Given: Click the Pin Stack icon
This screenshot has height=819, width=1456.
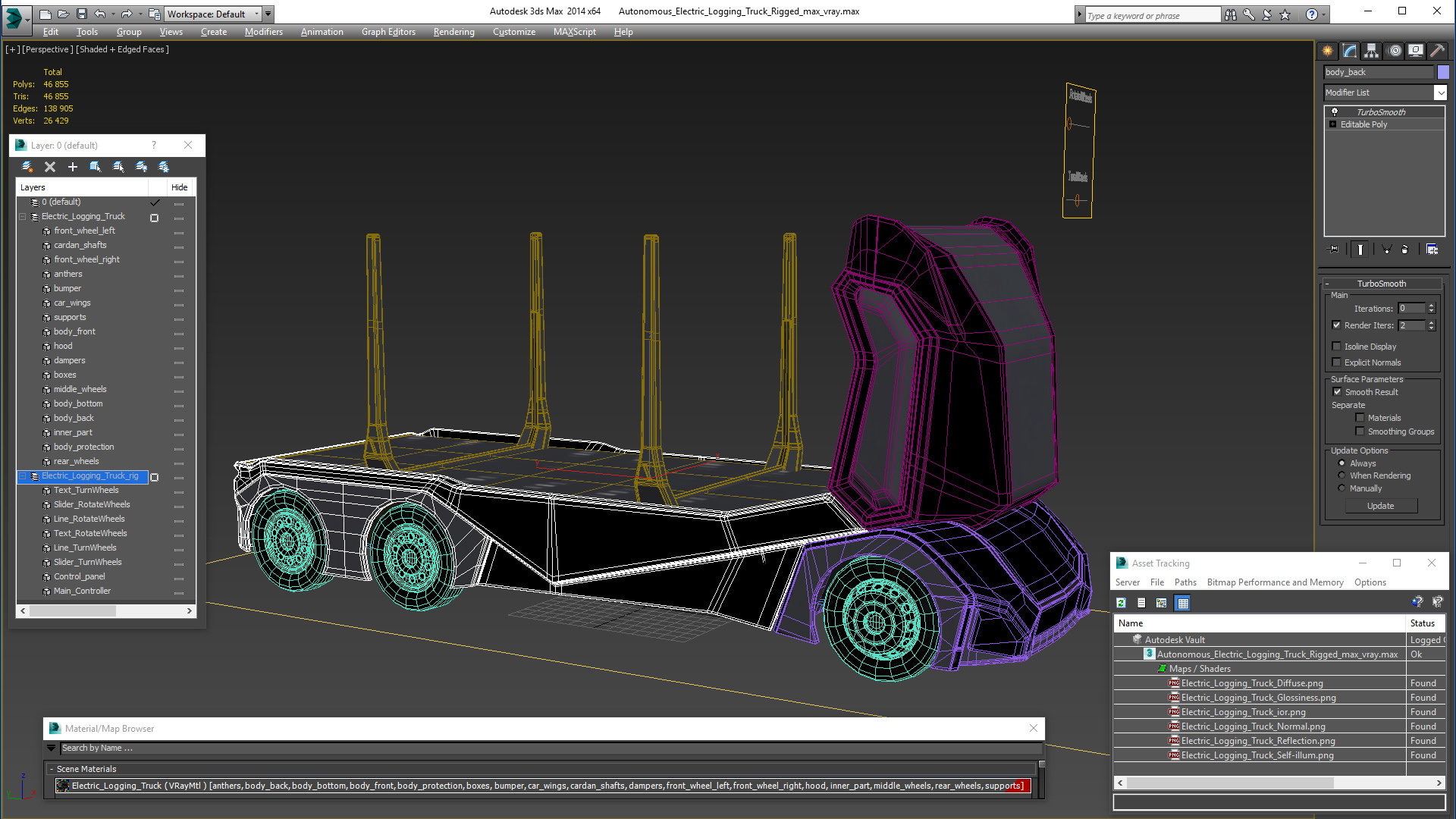Looking at the screenshot, I should coord(1333,249).
